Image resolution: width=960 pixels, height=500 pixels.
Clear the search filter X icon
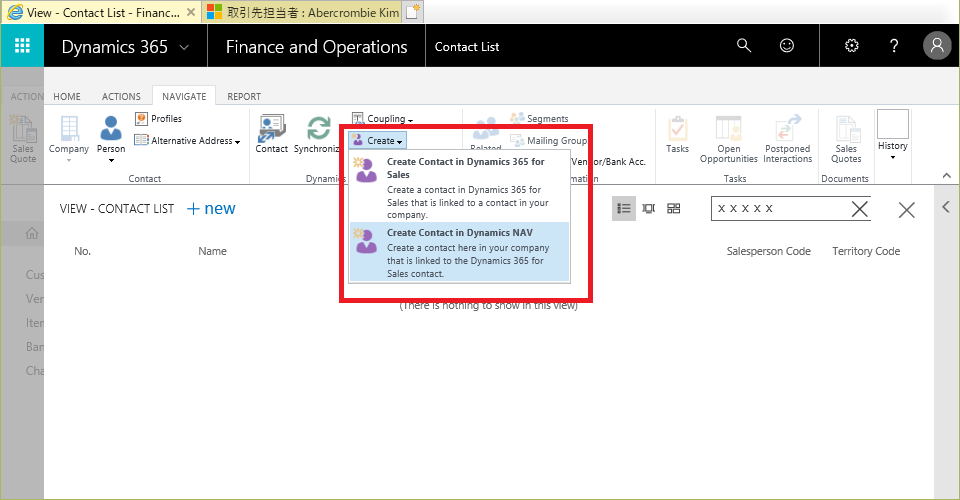(860, 209)
